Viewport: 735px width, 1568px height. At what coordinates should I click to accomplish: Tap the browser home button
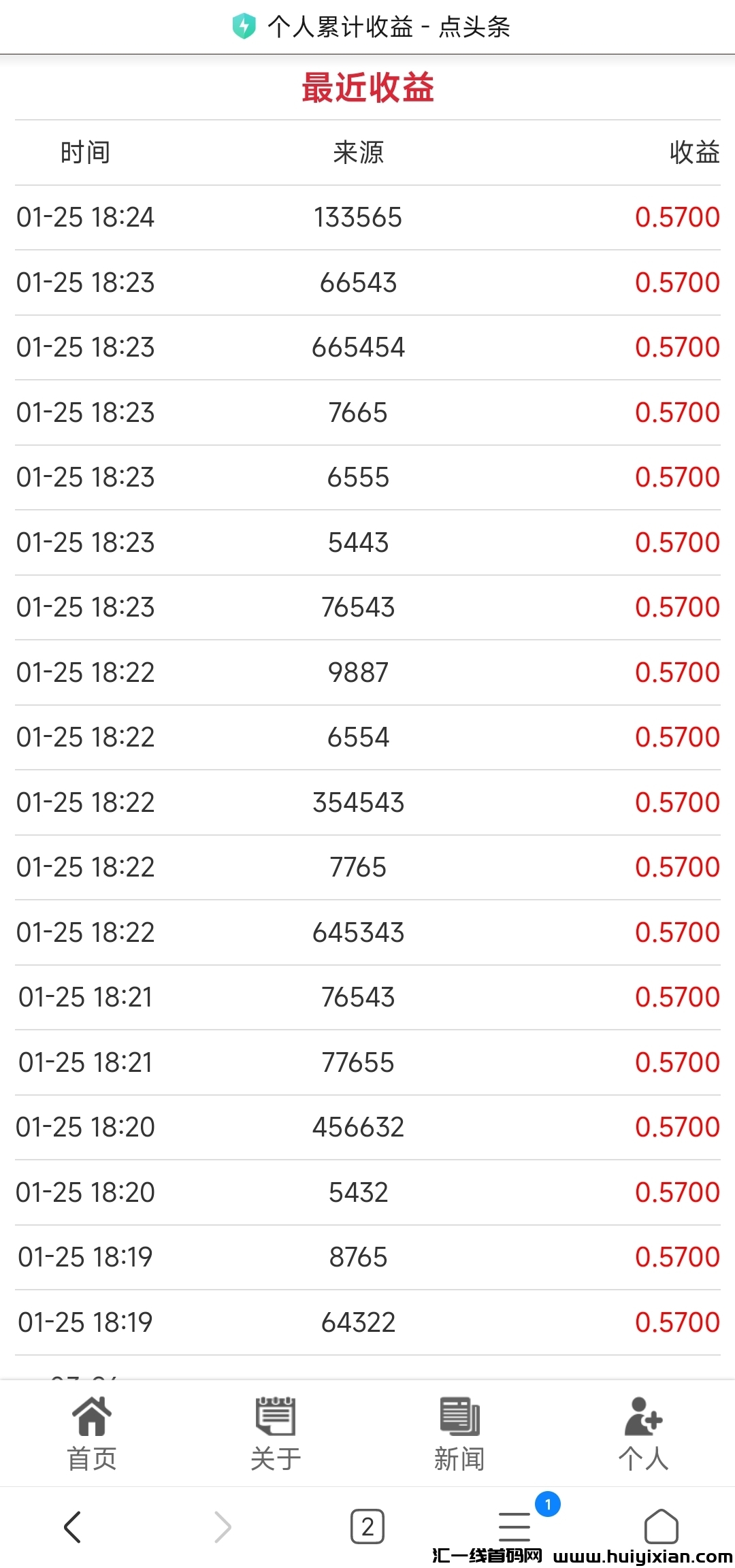pos(661,1526)
